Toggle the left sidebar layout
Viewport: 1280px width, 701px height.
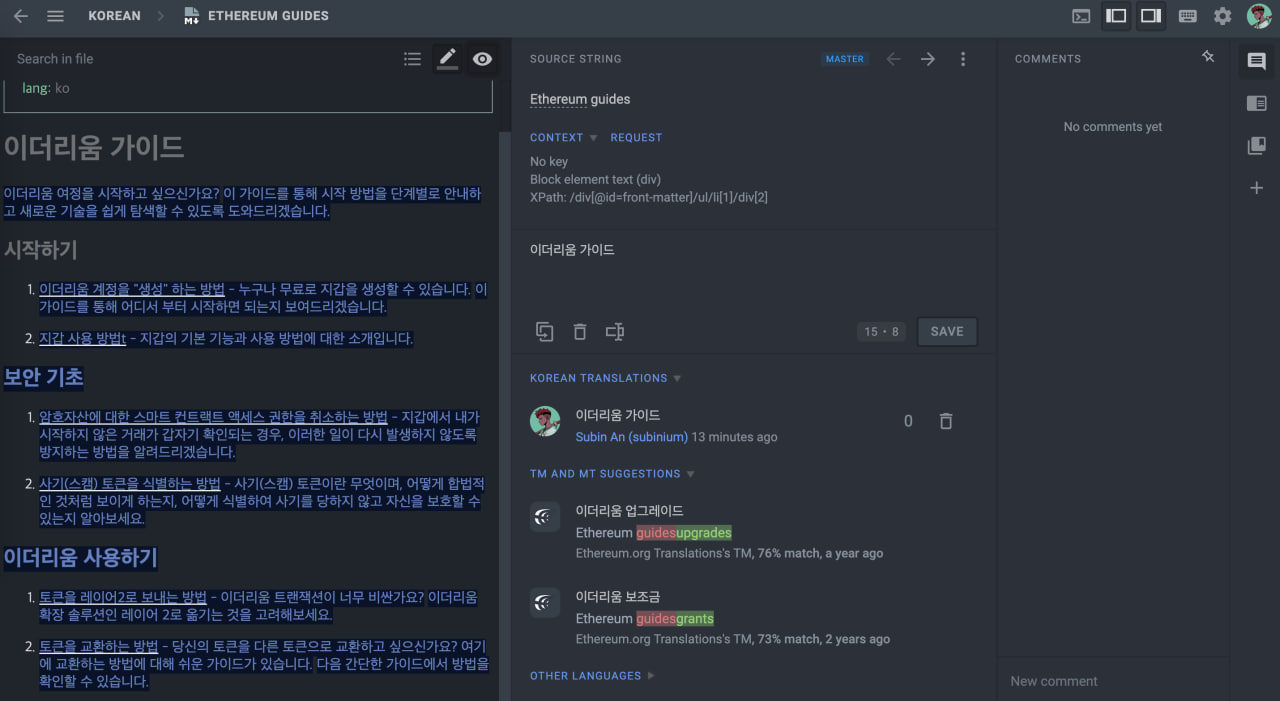[x=1116, y=16]
